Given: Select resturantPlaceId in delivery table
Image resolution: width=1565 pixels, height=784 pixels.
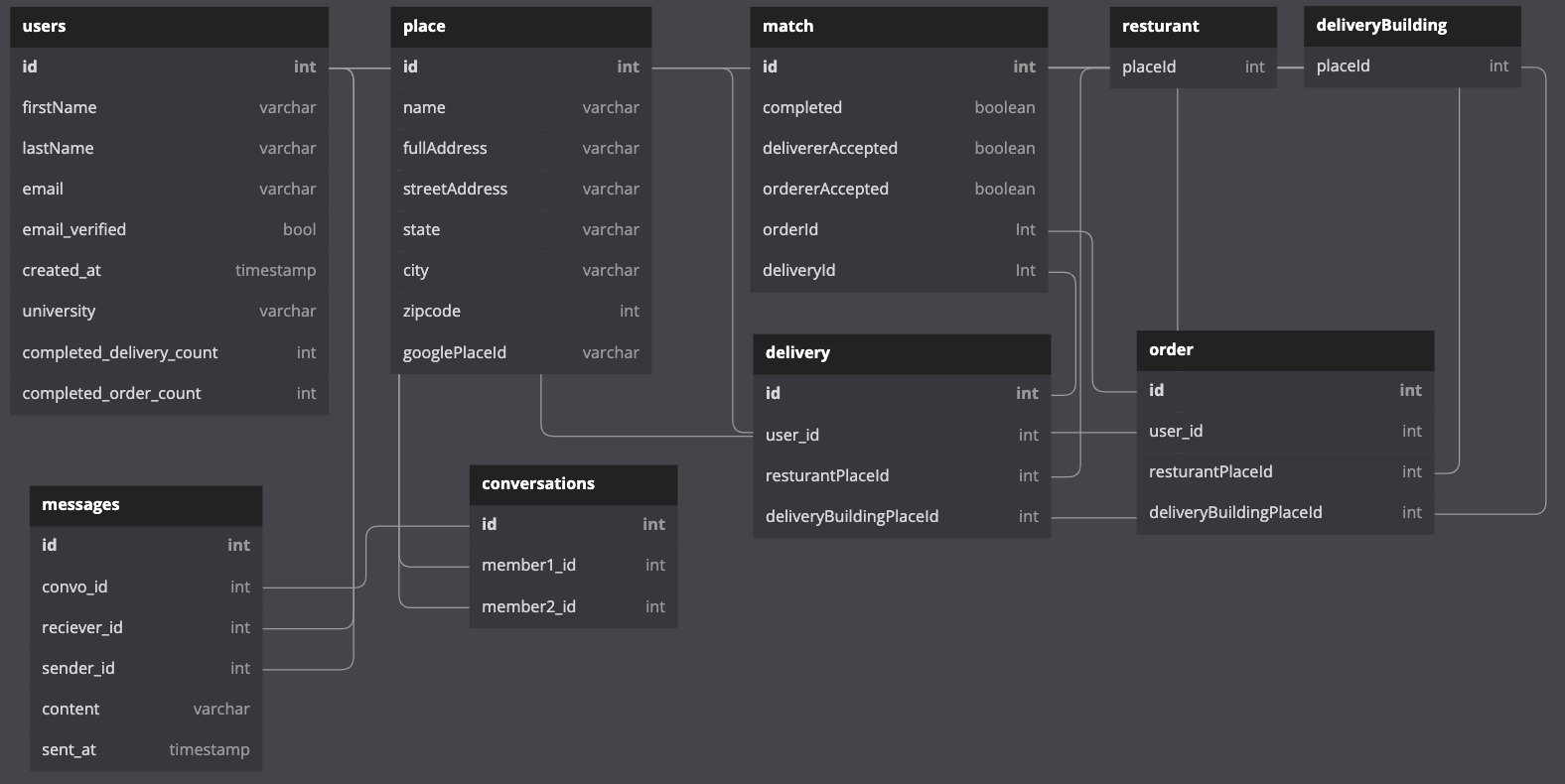Looking at the screenshot, I should click(x=902, y=475).
